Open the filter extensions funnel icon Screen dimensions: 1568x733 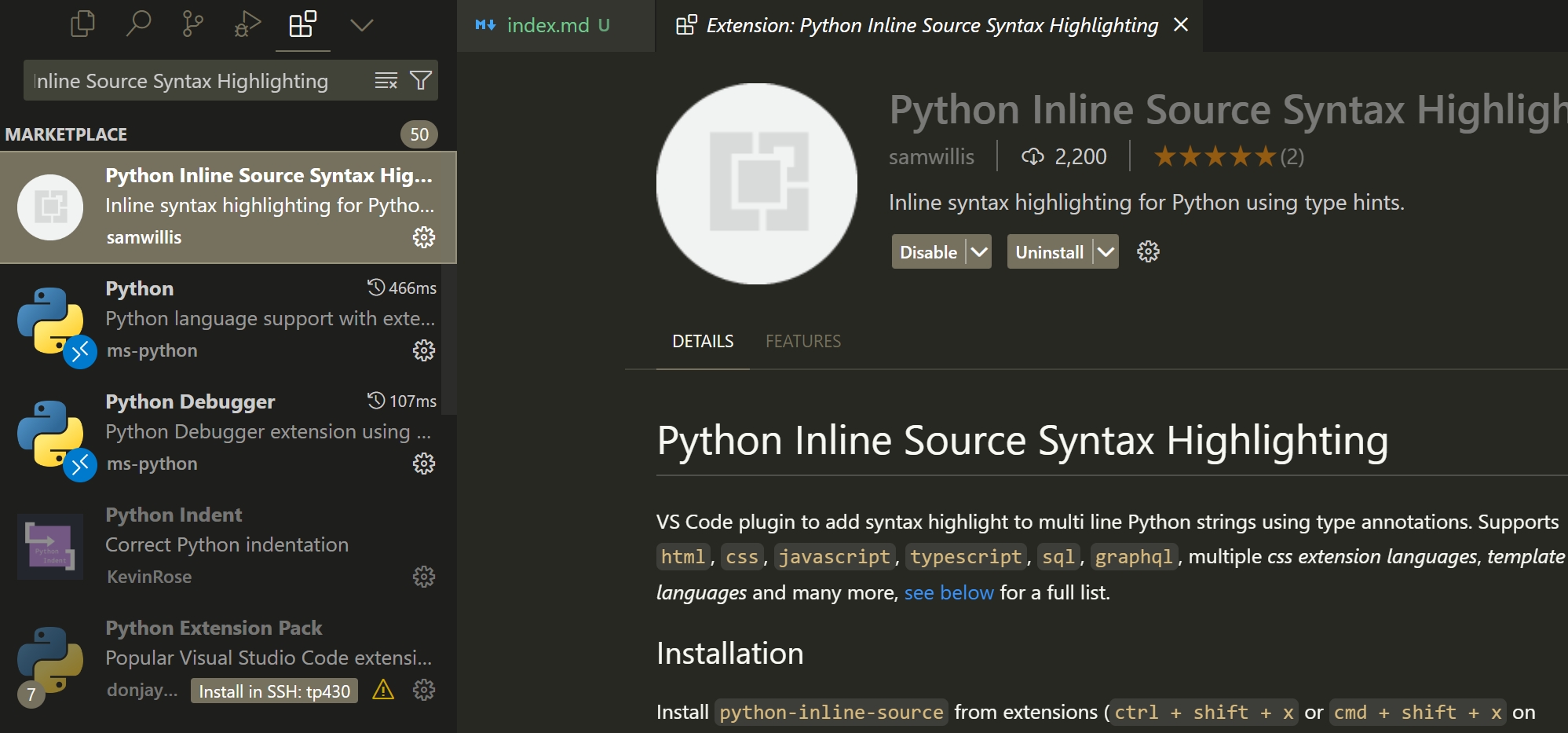point(421,80)
